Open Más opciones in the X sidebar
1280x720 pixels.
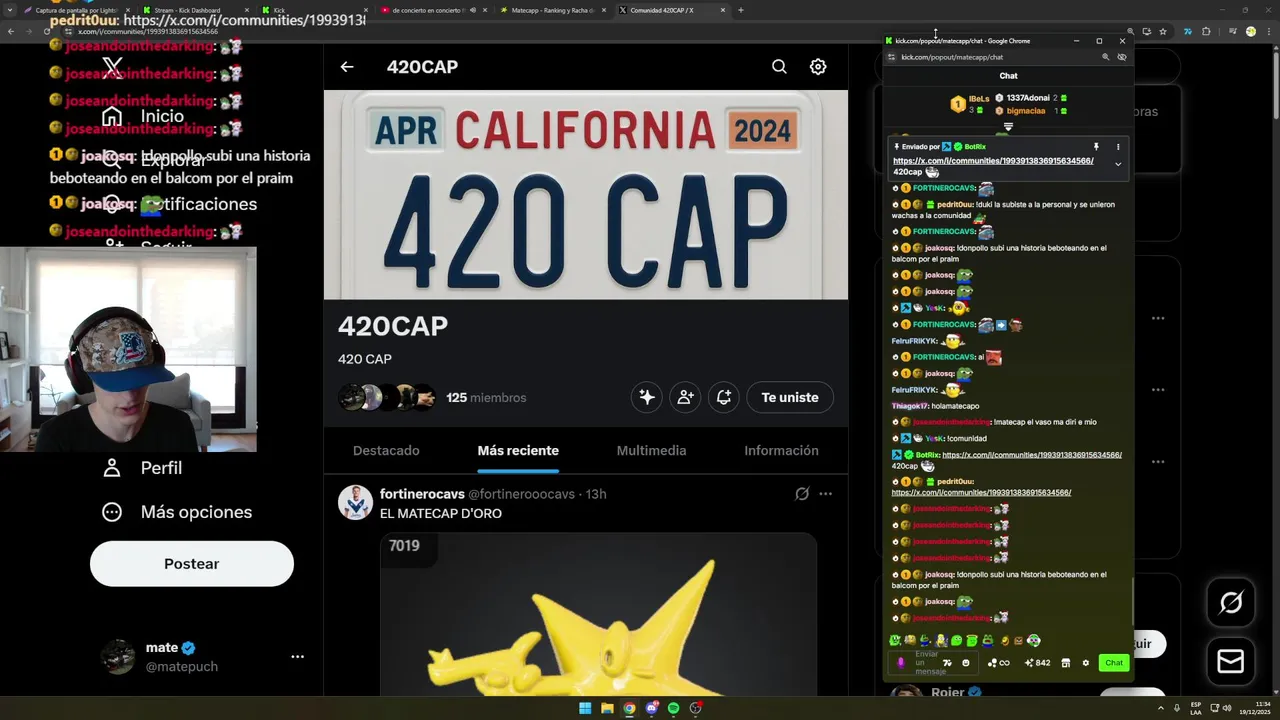177,512
